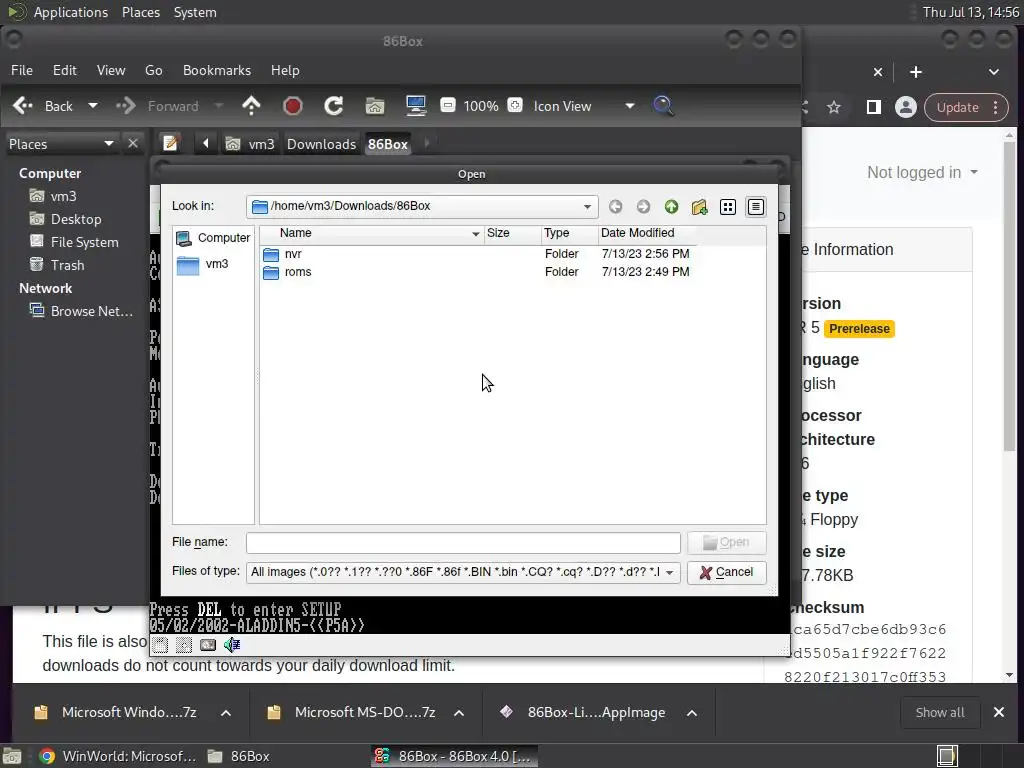Expand options for 86Box AppImage download
This screenshot has height=768, width=1024.
click(692, 713)
